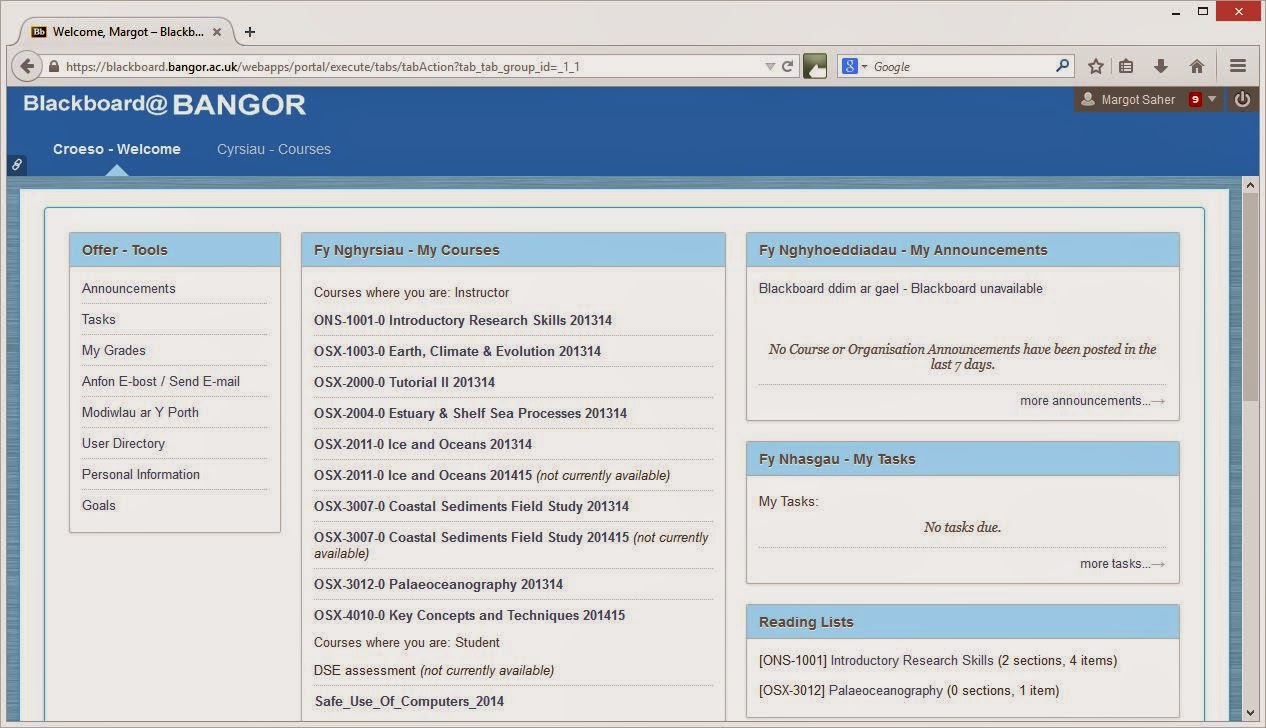Bookmark this page with the star icon

click(1096, 66)
